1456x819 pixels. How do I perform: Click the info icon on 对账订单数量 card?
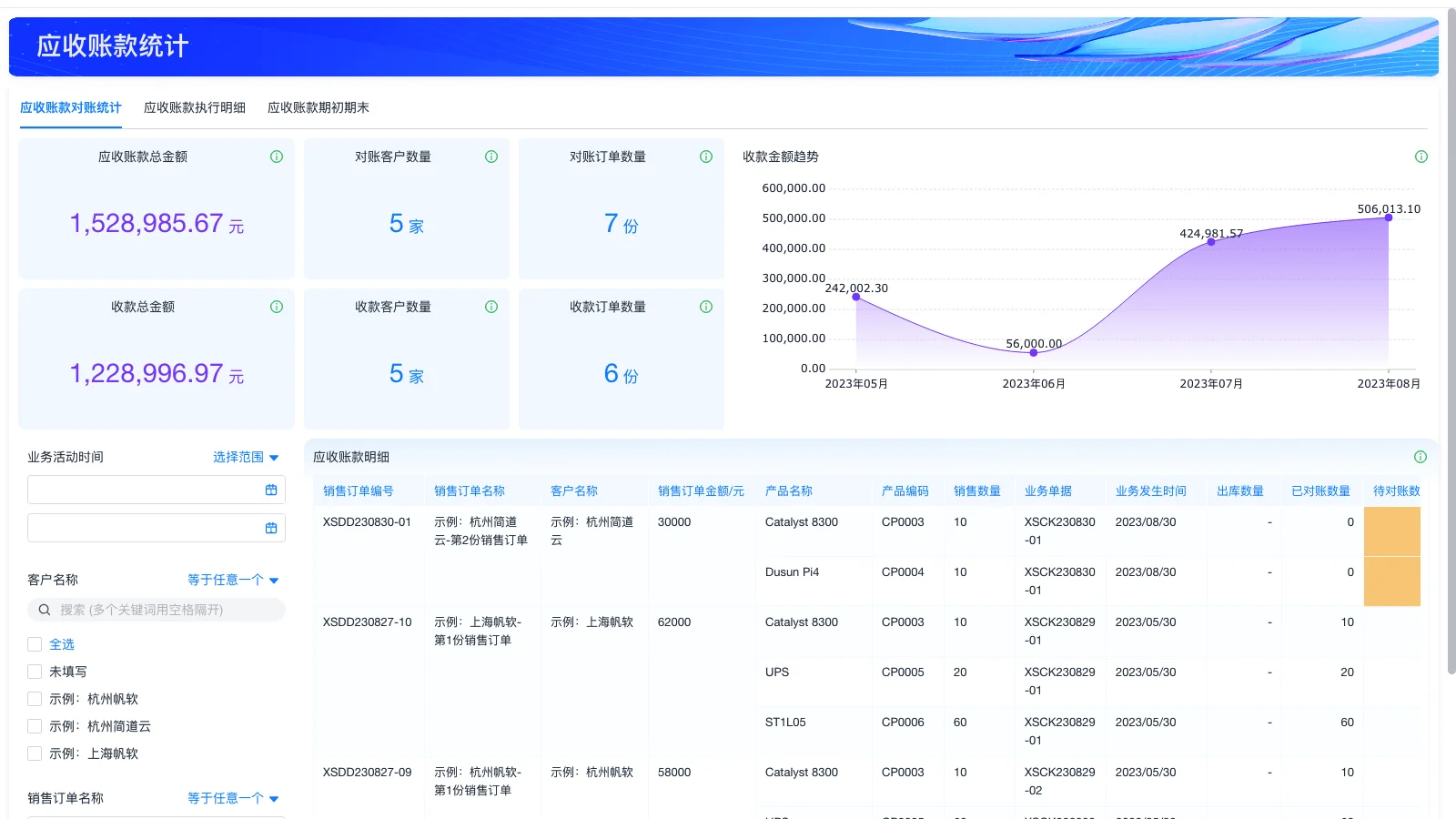coord(705,157)
